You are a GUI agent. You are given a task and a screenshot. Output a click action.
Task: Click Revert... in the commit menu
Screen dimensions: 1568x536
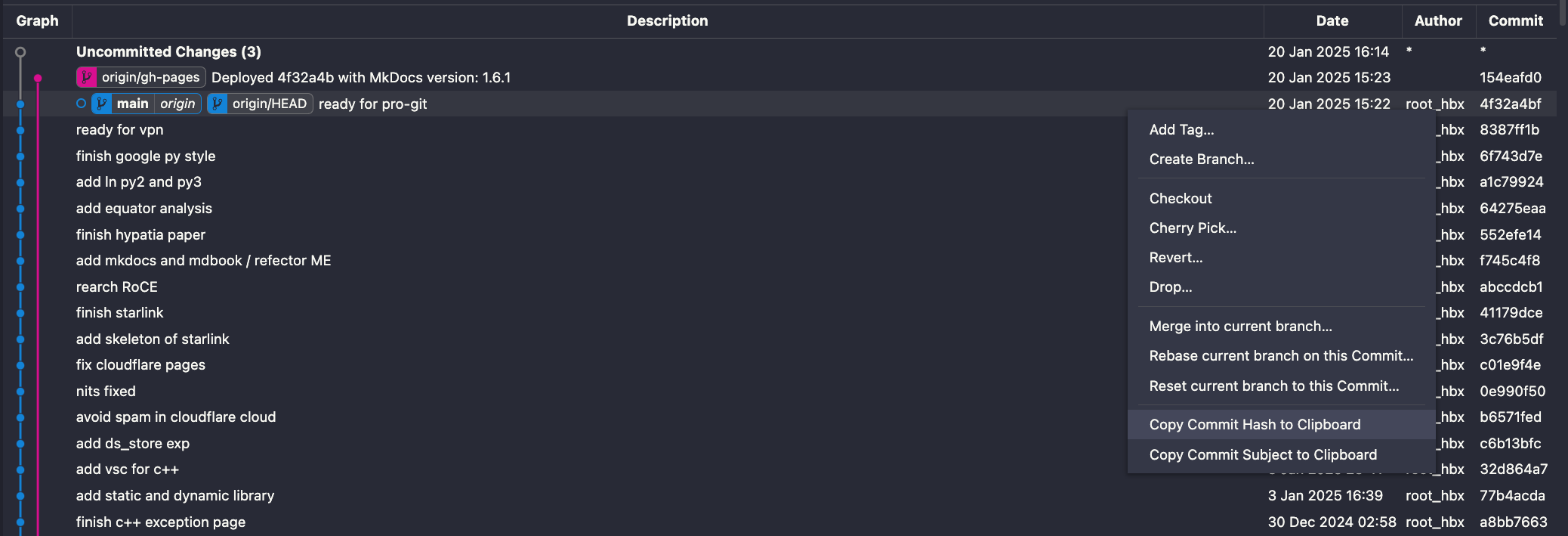point(1175,258)
